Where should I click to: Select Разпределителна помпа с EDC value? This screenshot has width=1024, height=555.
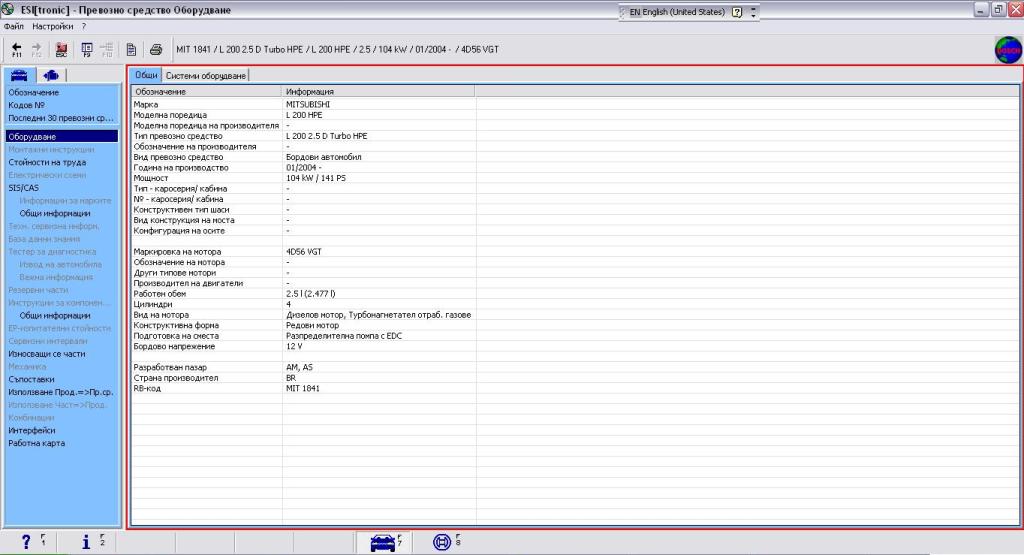pyautogui.click(x=344, y=336)
